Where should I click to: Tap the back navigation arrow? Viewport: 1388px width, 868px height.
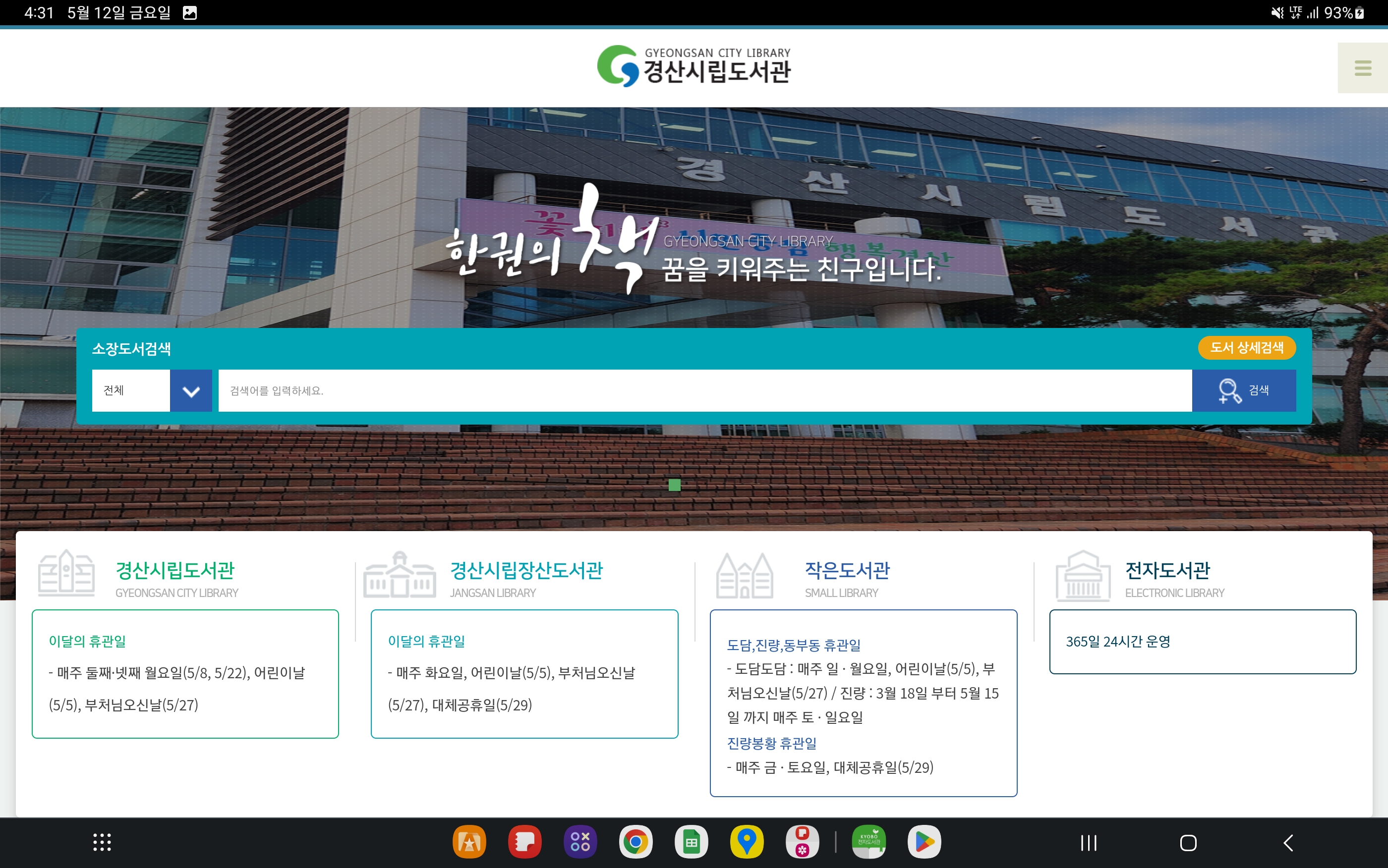[1288, 843]
